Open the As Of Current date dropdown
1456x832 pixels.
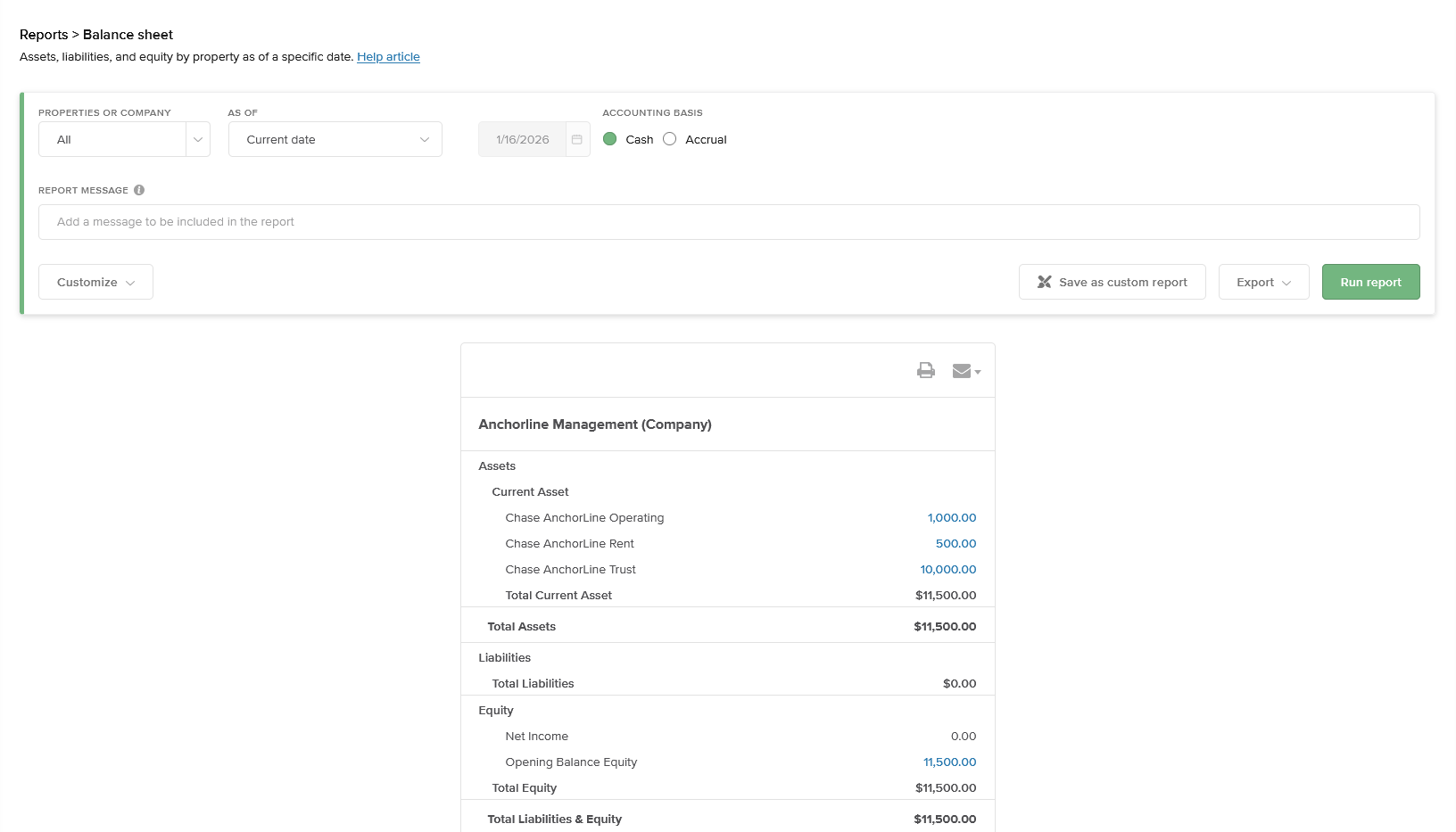click(335, 139)
